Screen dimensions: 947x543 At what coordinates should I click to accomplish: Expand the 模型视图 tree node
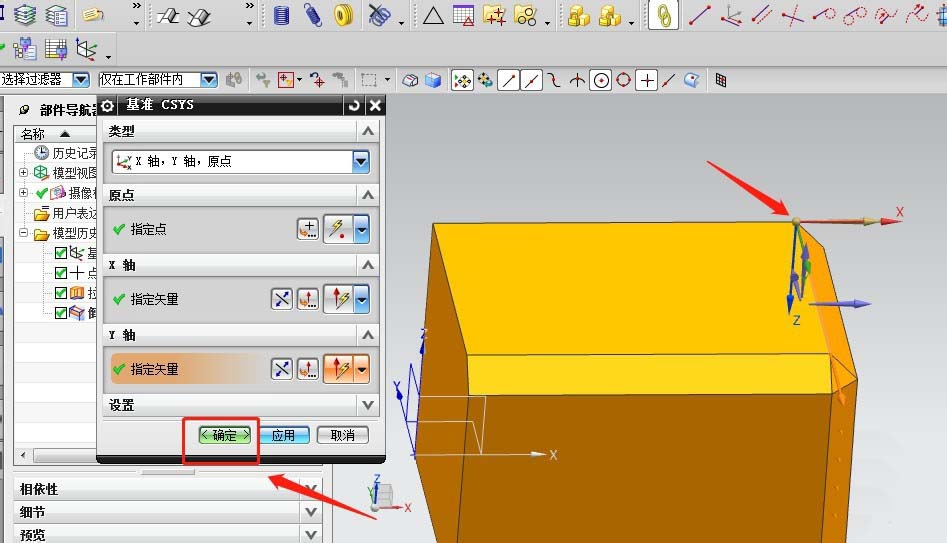pyautogui.click(x=24, y=173)
